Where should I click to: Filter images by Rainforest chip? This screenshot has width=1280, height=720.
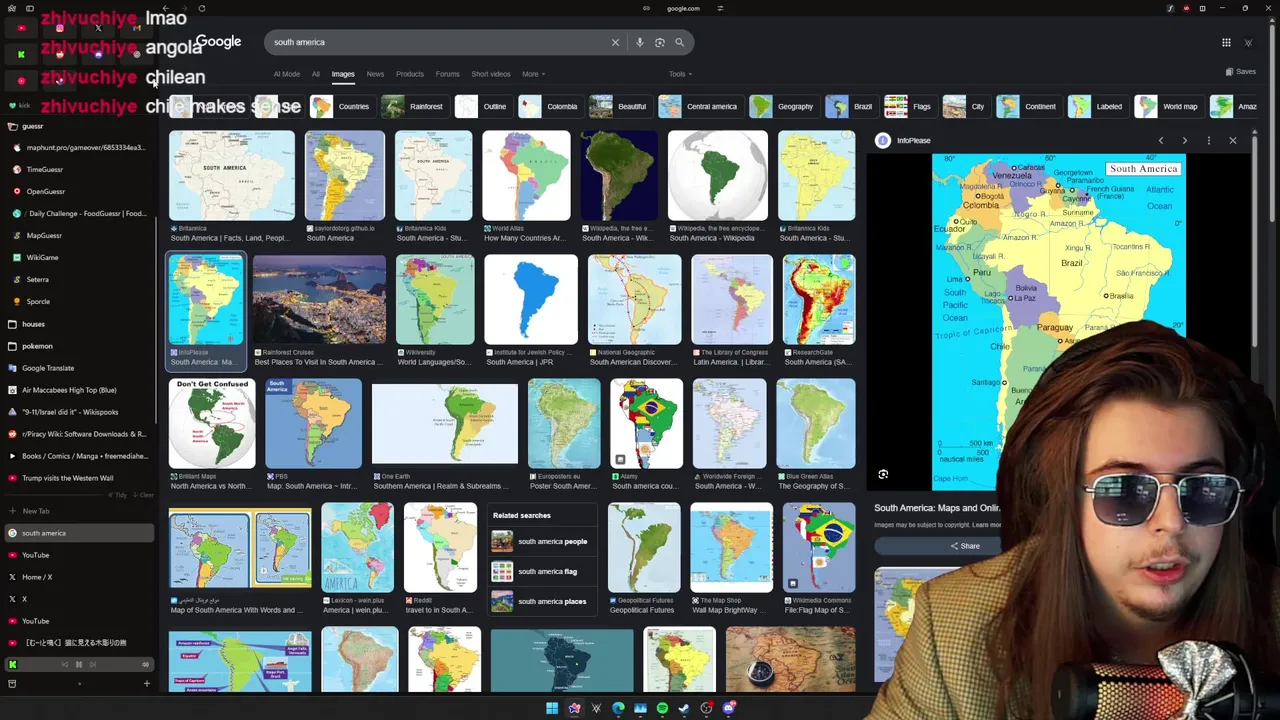pyautogui.click(x=413, y=106)
